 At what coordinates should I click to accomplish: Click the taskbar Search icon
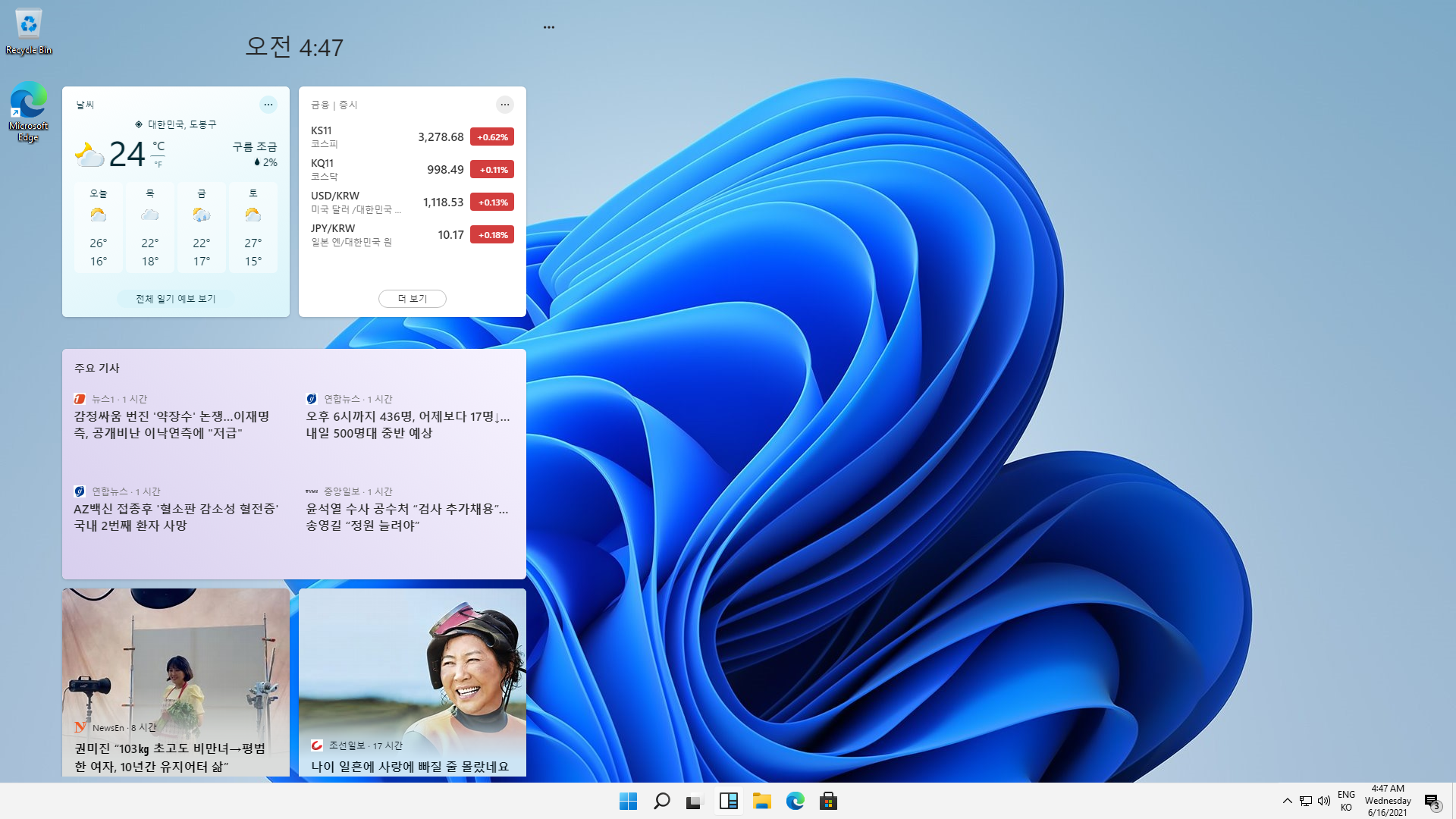[x=661, y=801]
